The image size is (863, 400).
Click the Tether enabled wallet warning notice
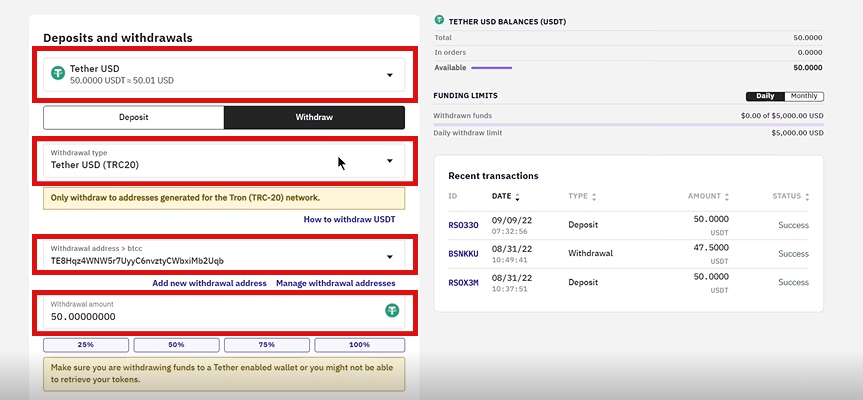[x=224, y=374]
